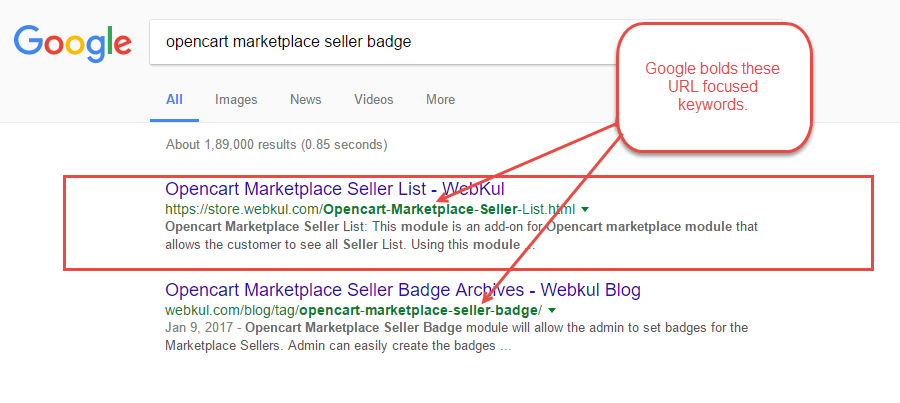The image size is (900, 403).
Task: Click the search box with the opencart query
Action: pyautogui.click(x=380, y=42)
